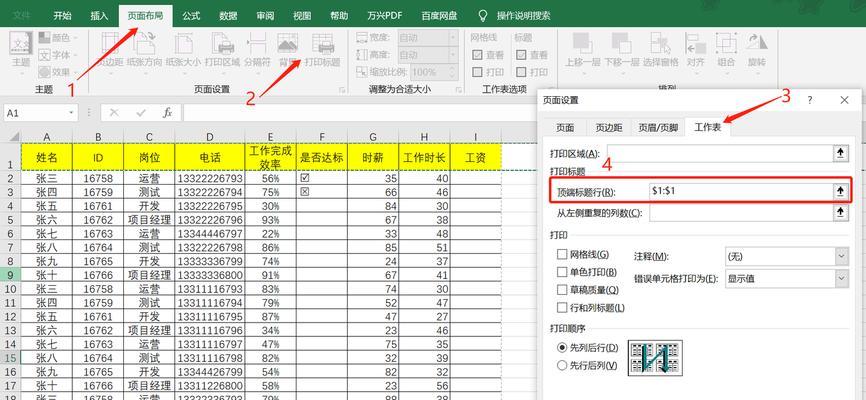Image resolution: width=866 pixels, height=400 pixels.
Task: Select header cell 工作完成效率
Action: pyautogui.click(x=271, y=157)
